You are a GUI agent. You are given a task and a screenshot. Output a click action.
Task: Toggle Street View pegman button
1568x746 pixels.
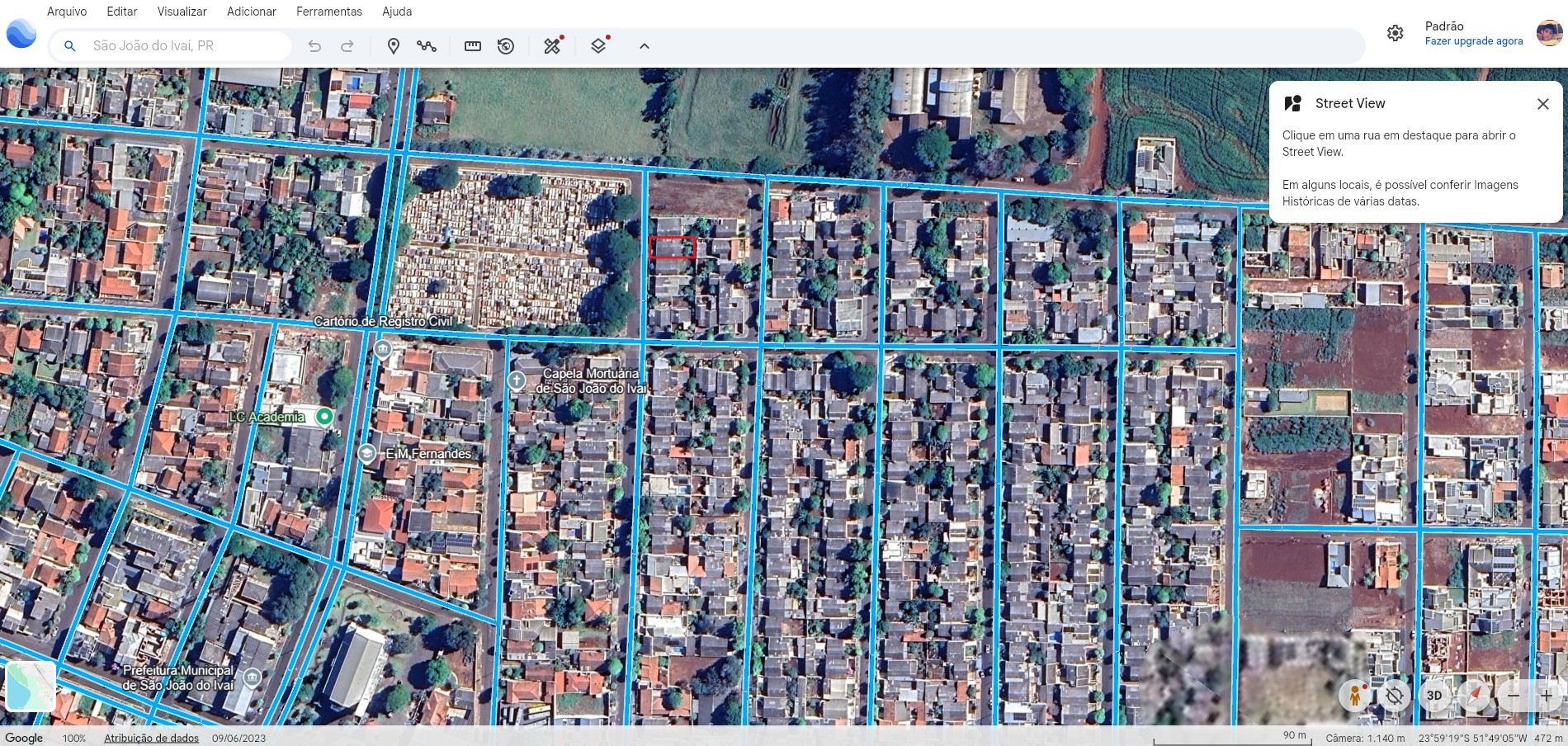1354,696
